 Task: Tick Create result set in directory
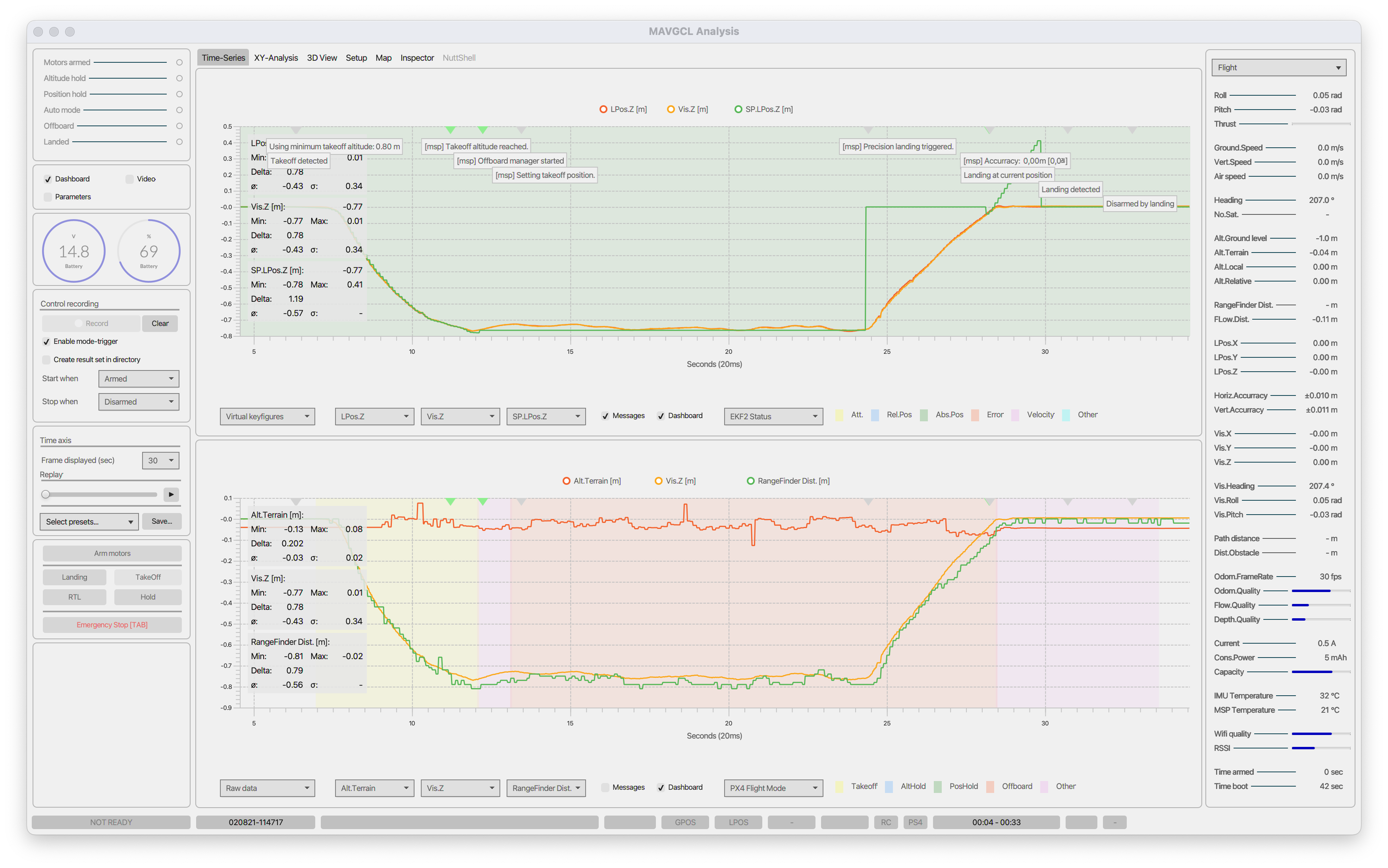pyautogui.click(x=46, y=360)
